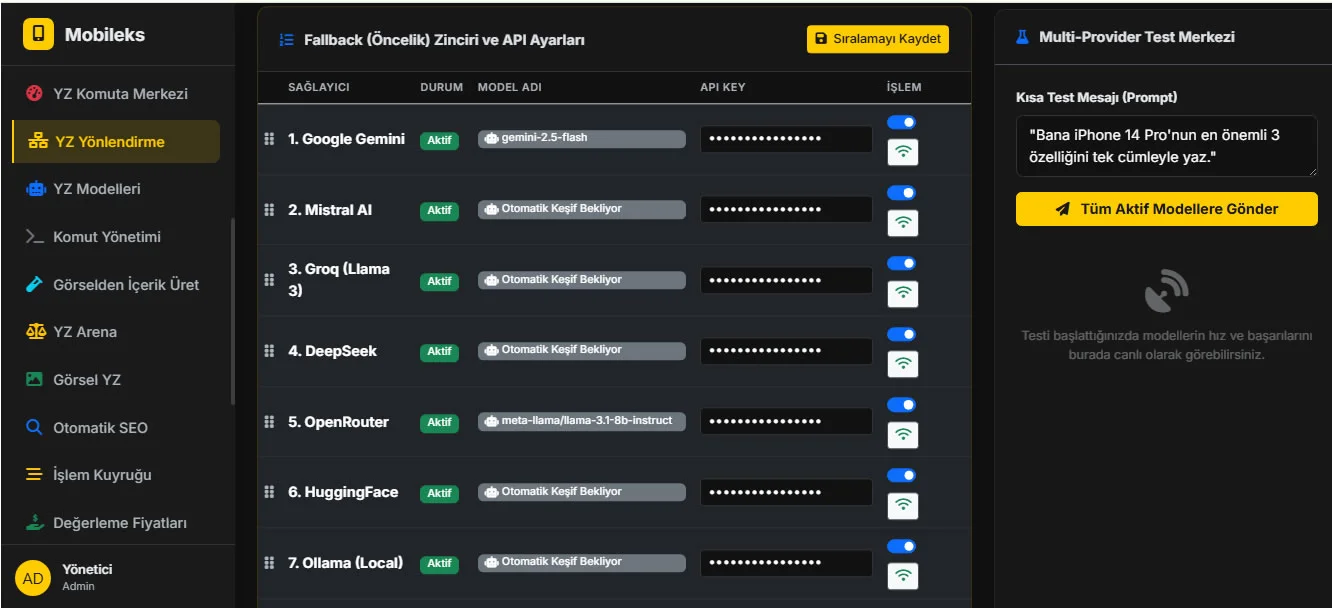Turn off the Mistral AI toggle
This screenshot has height=608, width=1332.
click(901, 193)
